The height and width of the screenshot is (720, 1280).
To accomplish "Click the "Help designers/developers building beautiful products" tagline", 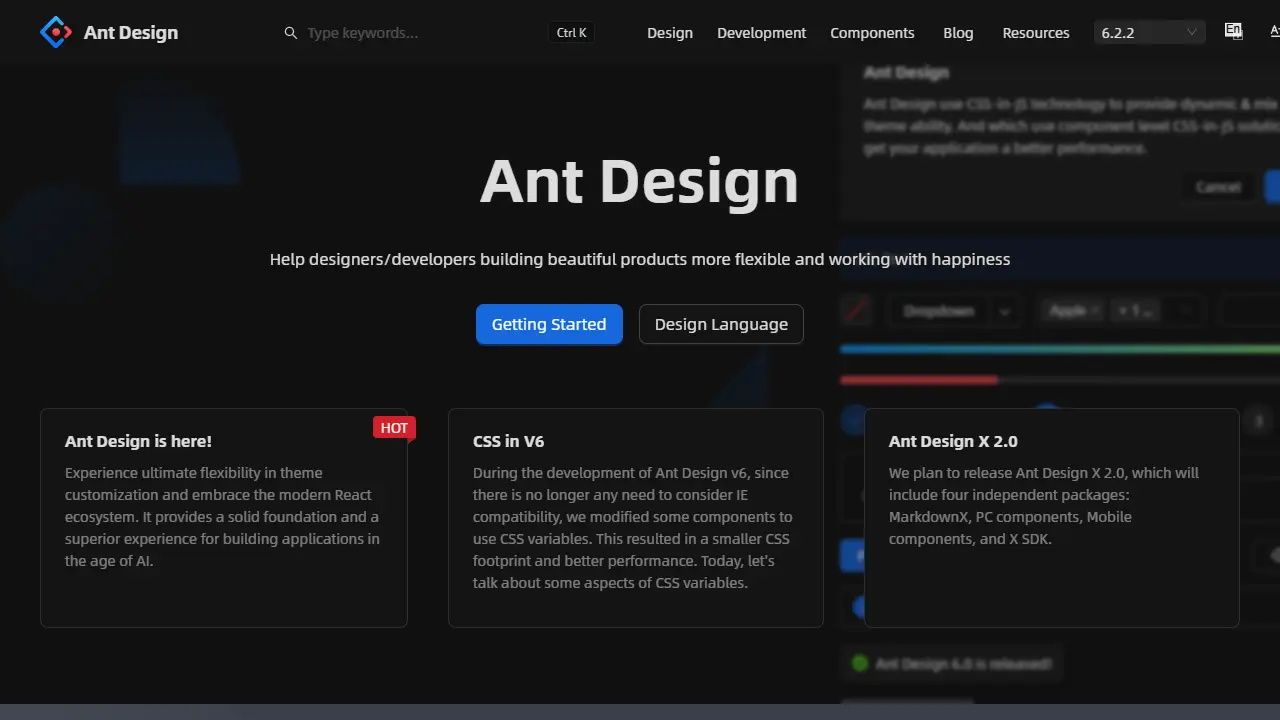I will [x=640, y=259].
